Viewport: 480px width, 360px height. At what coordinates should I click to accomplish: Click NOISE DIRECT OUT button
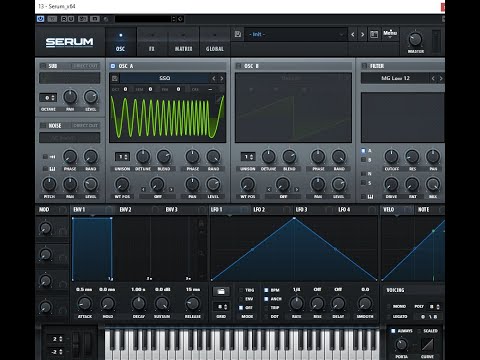85,126
